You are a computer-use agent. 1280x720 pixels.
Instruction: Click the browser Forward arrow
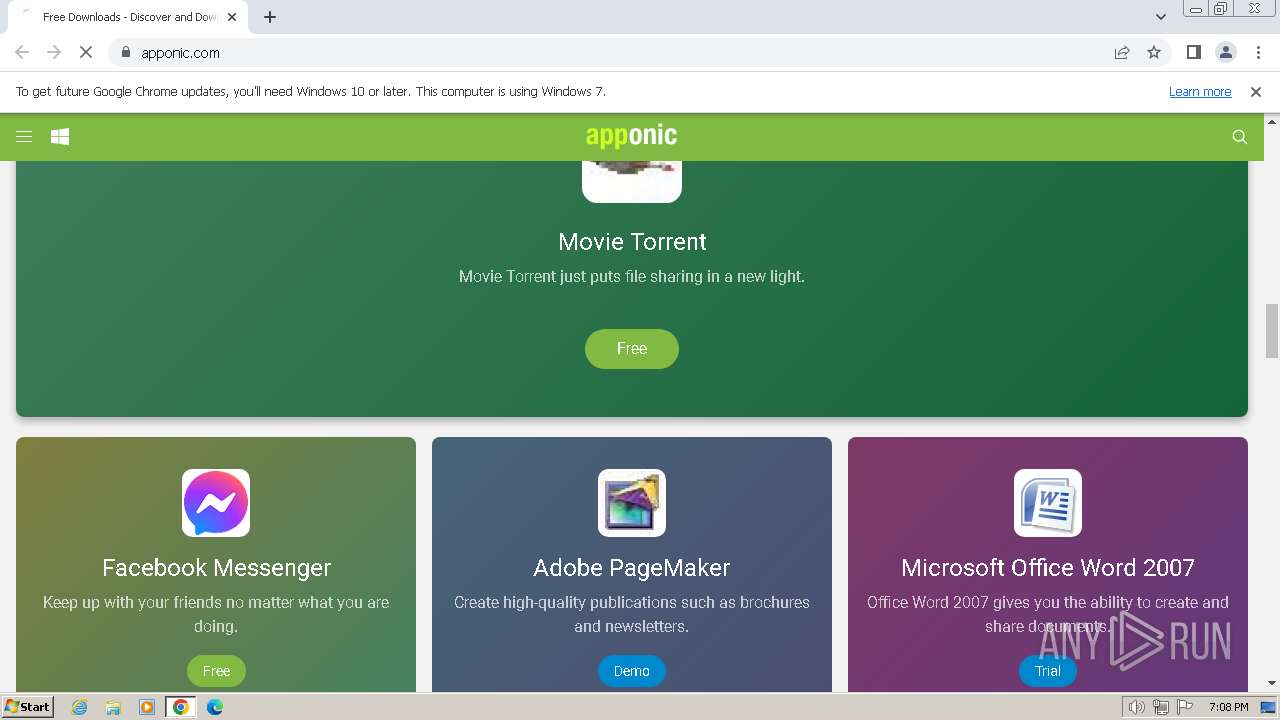click(x=54, y=53)
